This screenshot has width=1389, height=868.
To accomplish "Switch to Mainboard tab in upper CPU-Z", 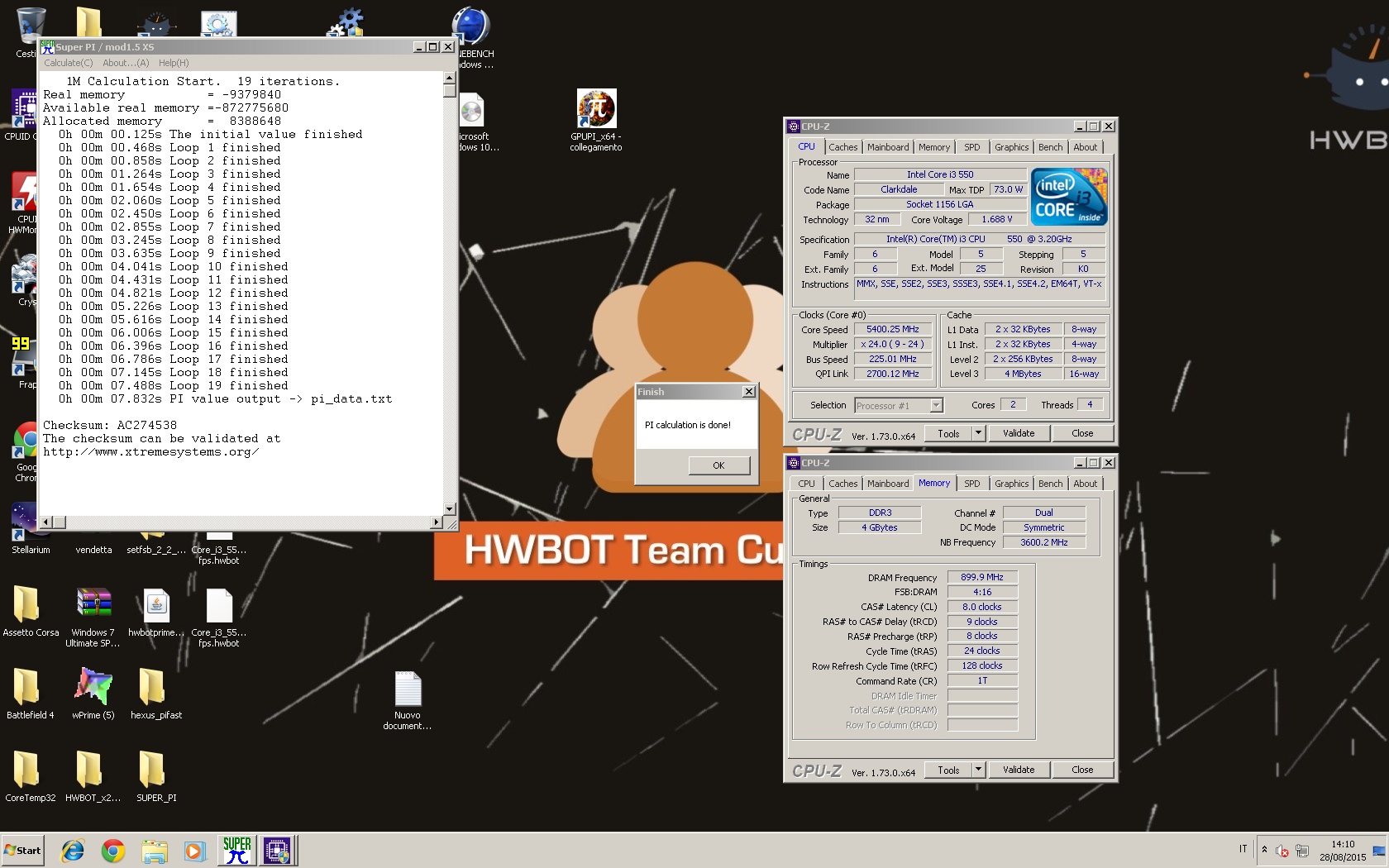I will coord(888,147).
